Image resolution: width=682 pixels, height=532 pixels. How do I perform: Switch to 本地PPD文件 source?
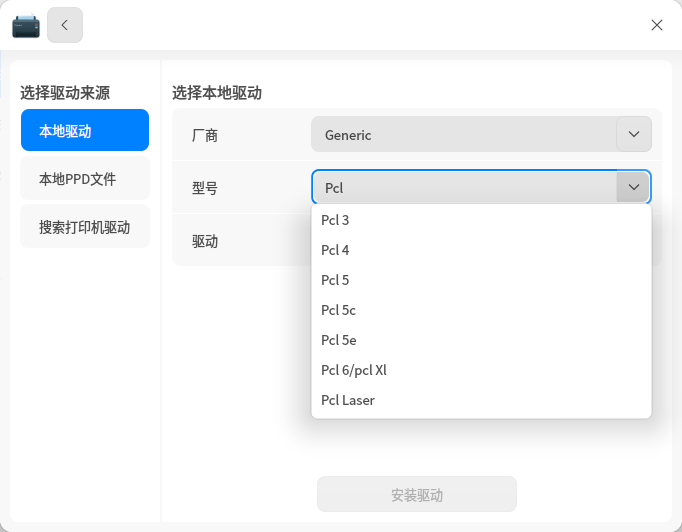pyautogui.click(x=85, y=179)
